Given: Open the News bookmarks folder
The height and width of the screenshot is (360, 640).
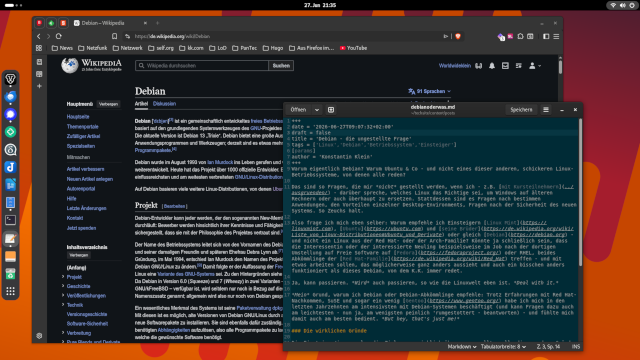Looking at the screenshot, I should point(62,48).
